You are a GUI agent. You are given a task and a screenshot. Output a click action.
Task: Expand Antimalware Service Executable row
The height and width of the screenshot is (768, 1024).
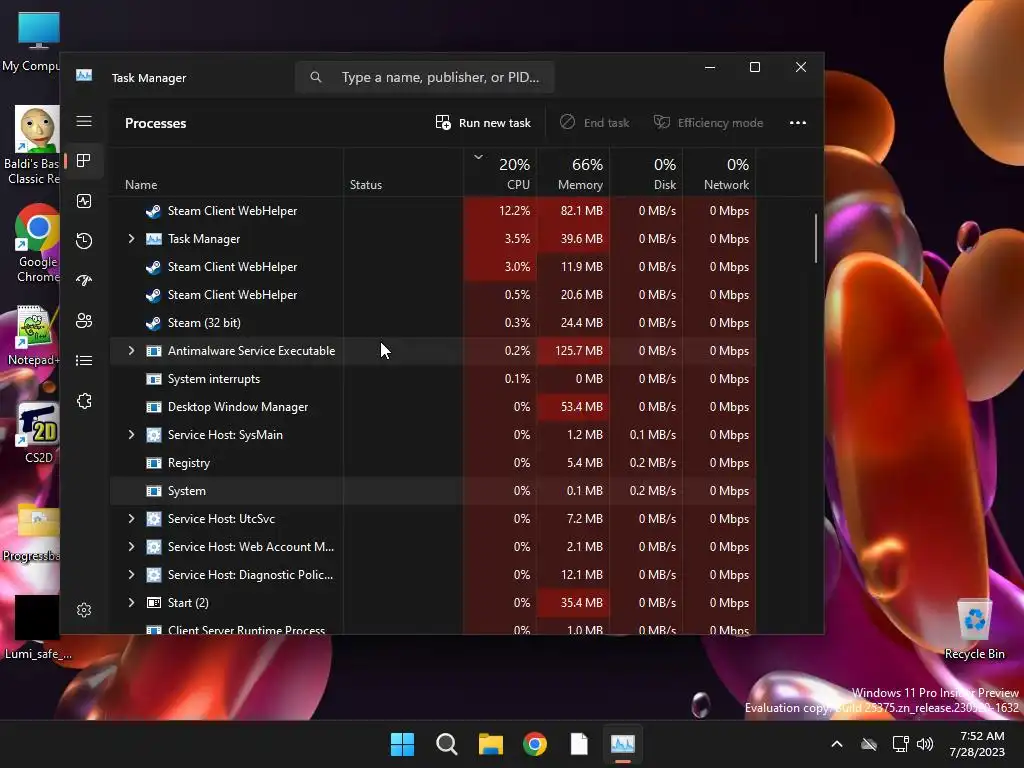[x=131, y=351]
